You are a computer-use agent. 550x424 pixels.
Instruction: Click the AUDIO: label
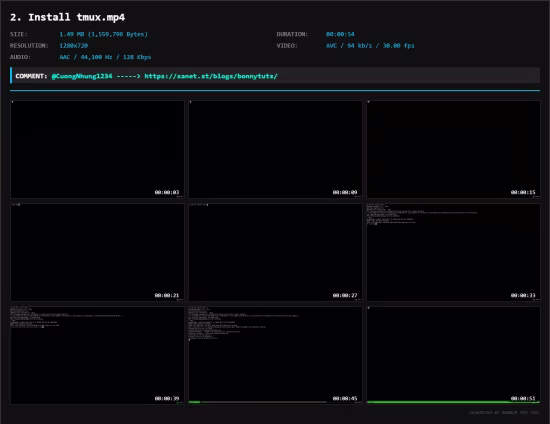pyautogui.click(x=20, y=57)
